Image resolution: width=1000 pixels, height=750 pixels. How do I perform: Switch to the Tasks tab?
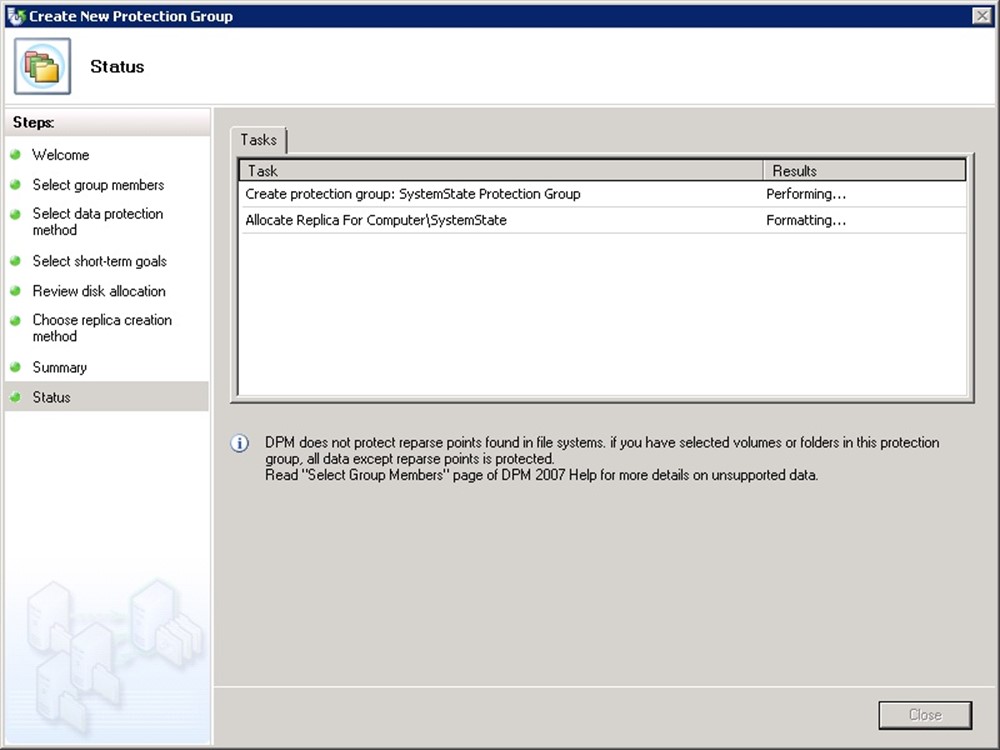[x=259, y=140]
